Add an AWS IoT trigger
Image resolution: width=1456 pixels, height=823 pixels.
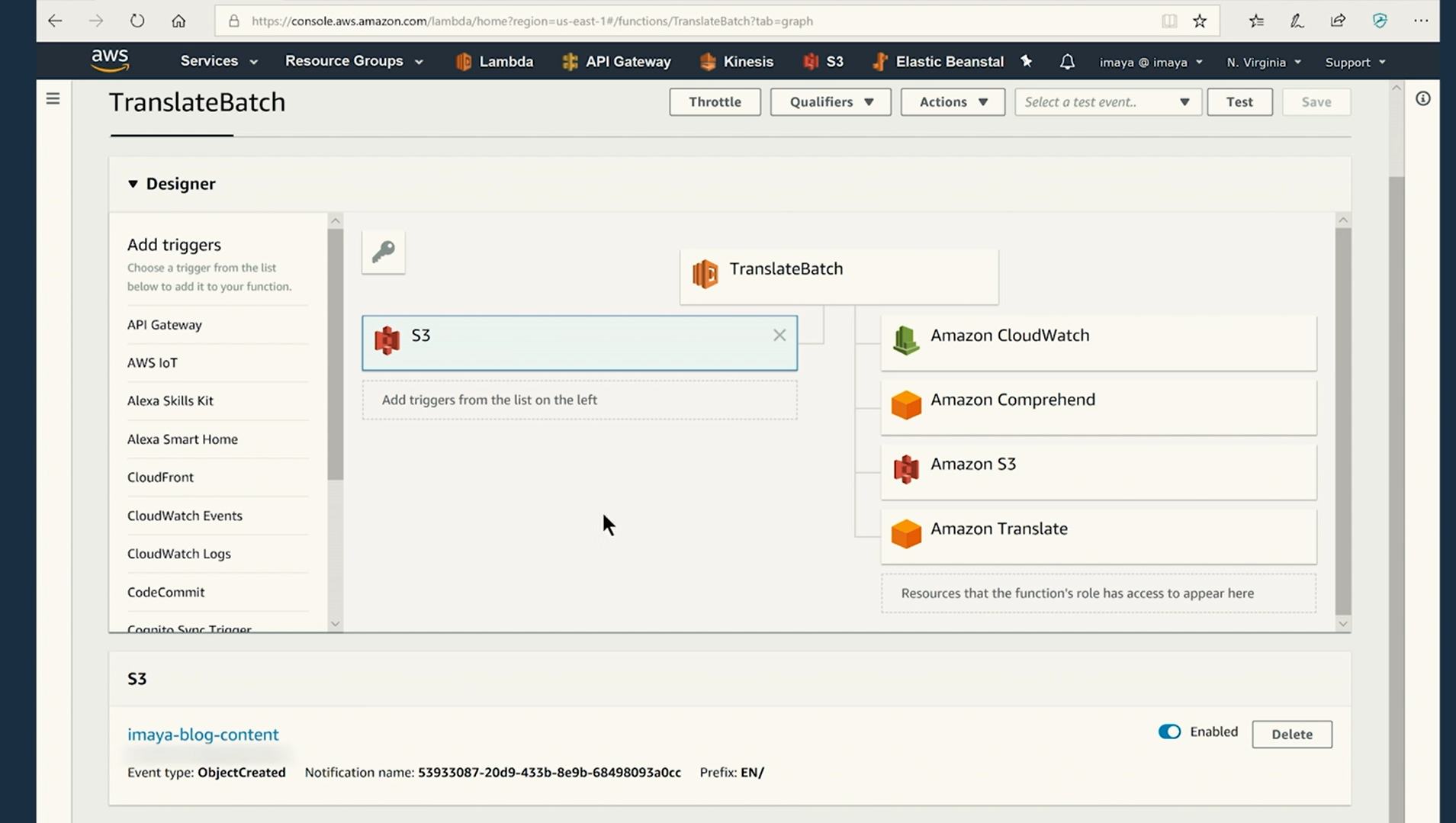(153, 363)
